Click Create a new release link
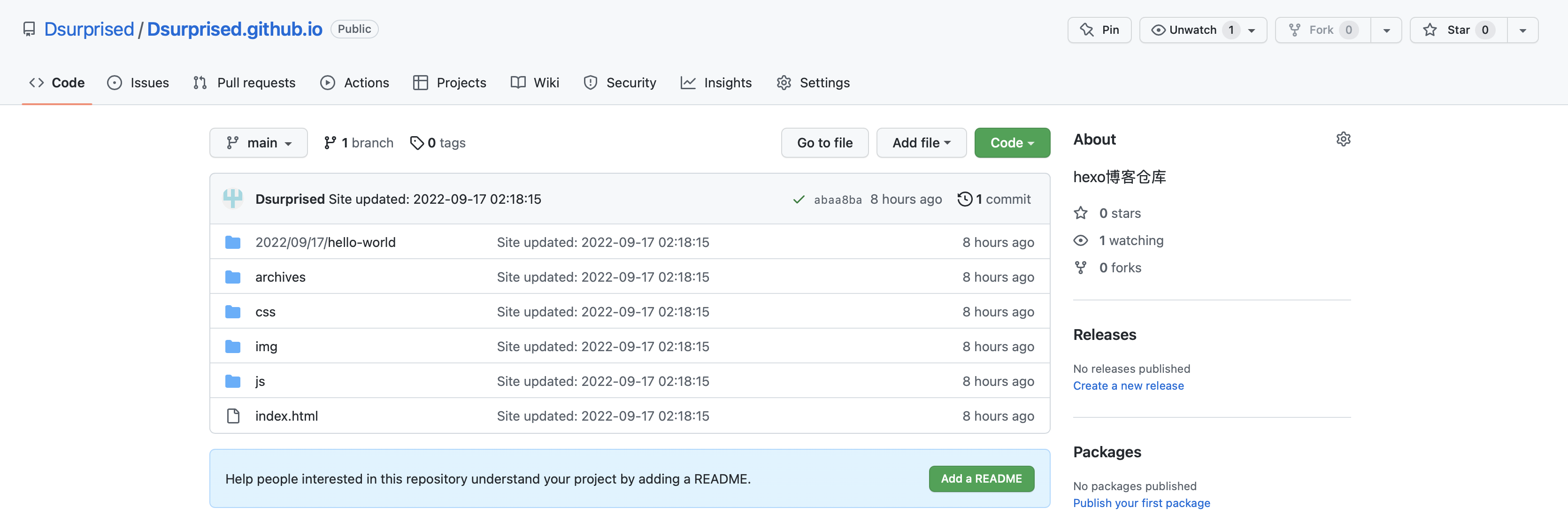The image size is (1568, 523). pyautogui.click(x=1128, y=385)
